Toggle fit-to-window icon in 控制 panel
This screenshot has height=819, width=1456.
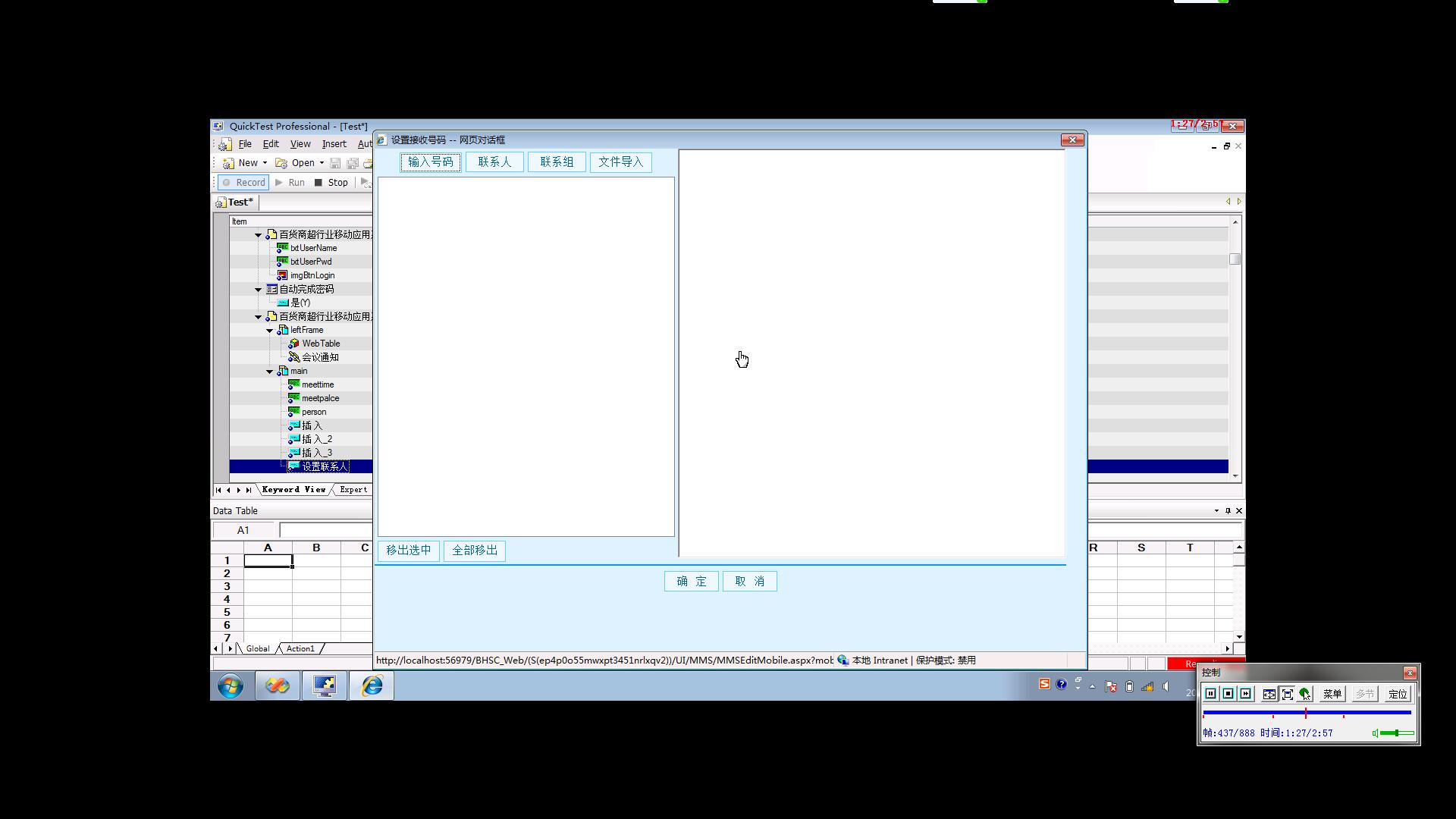coord(1269,694)
